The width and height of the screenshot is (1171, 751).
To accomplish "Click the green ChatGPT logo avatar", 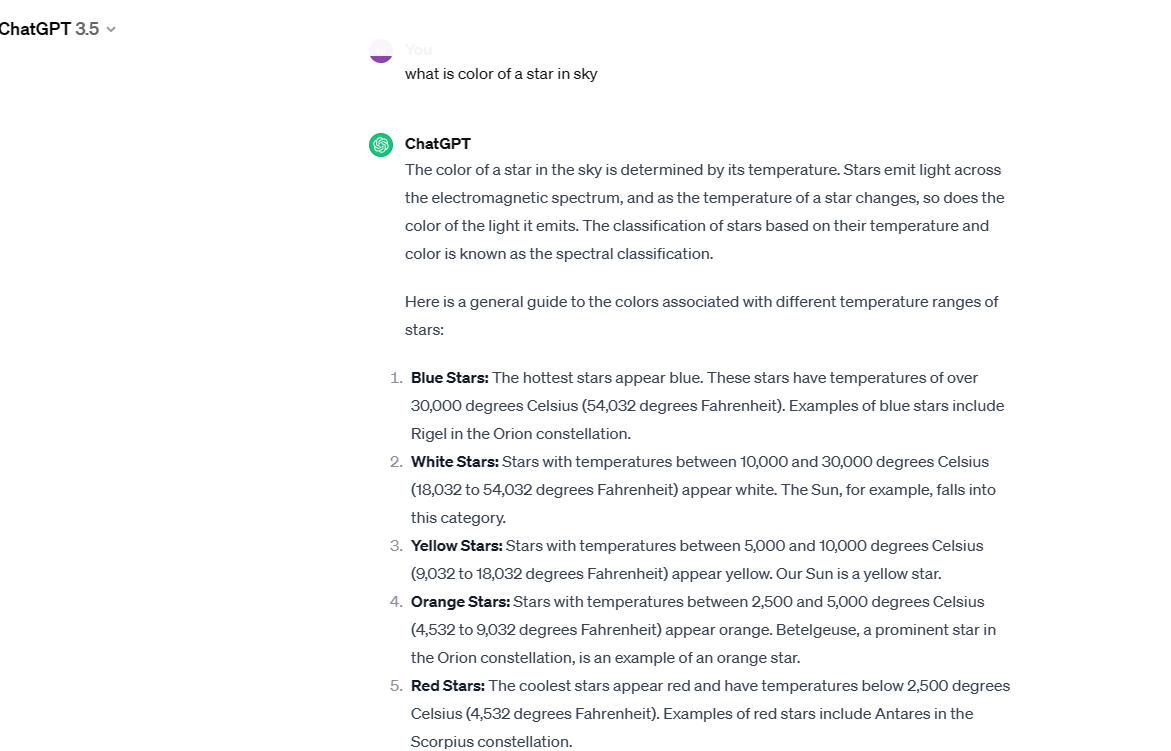I will [381, 145].
